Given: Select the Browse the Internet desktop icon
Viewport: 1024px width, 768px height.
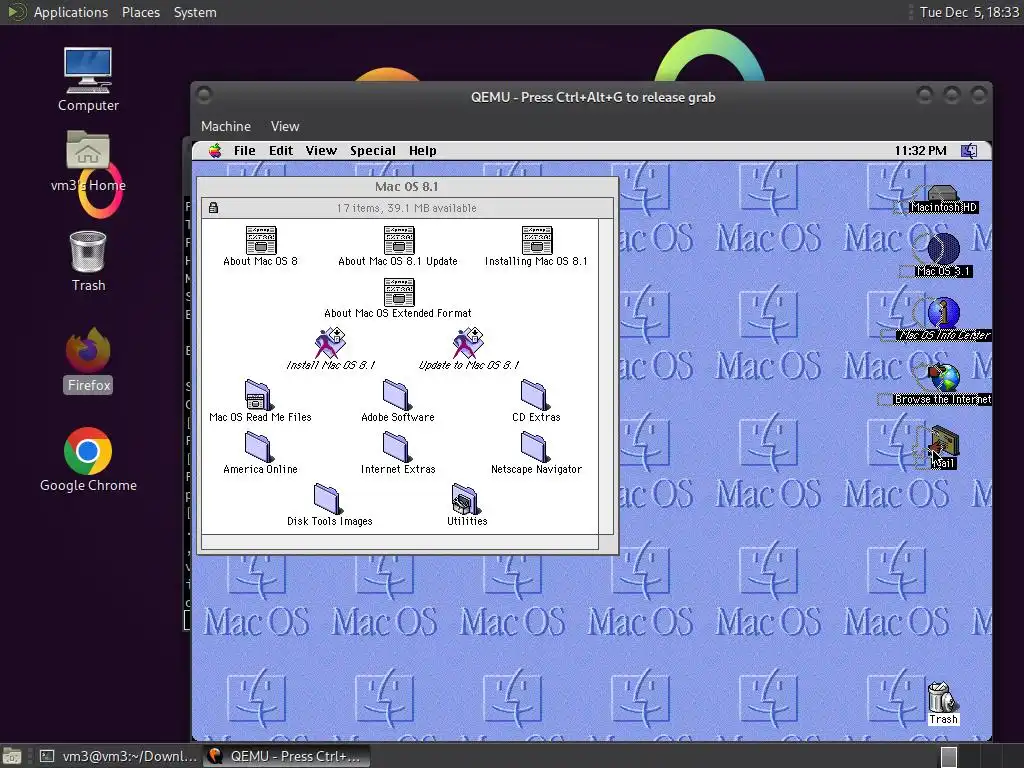Looking at the screenshot, I should pos(943,377).
